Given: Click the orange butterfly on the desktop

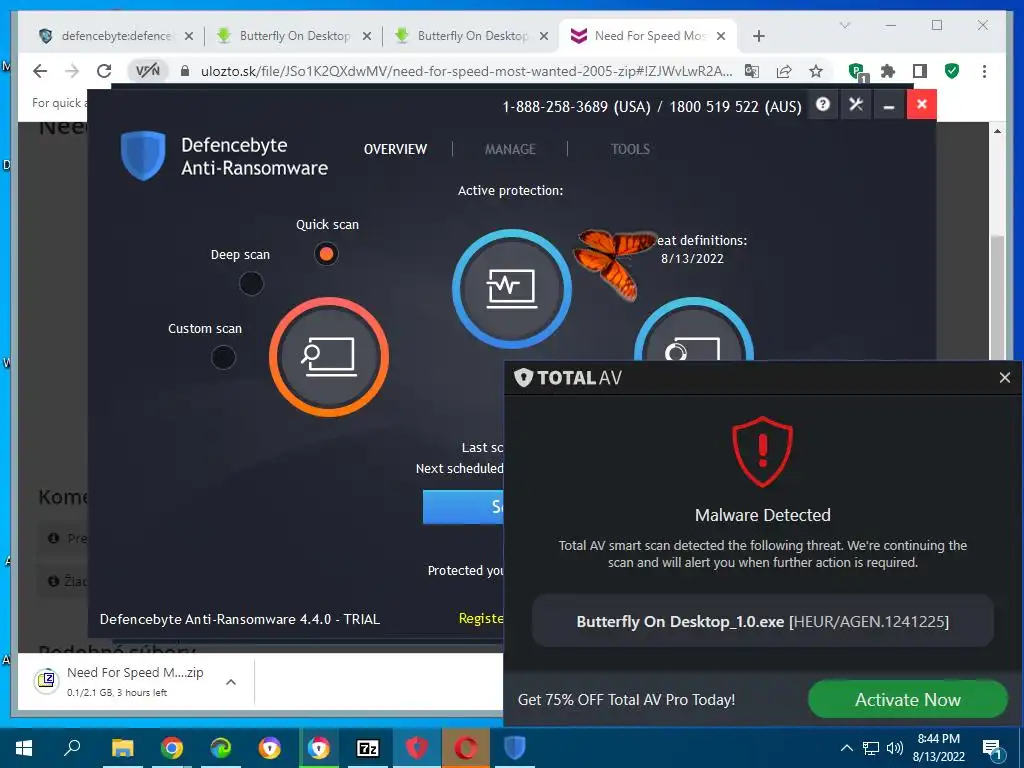Looking at the screenshot, I should 613,263.
